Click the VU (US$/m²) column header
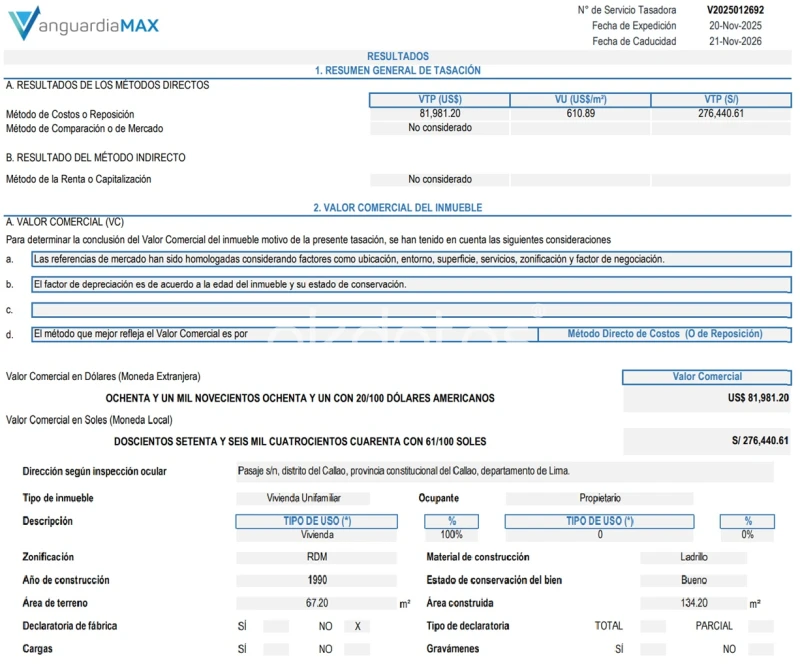 580,100
